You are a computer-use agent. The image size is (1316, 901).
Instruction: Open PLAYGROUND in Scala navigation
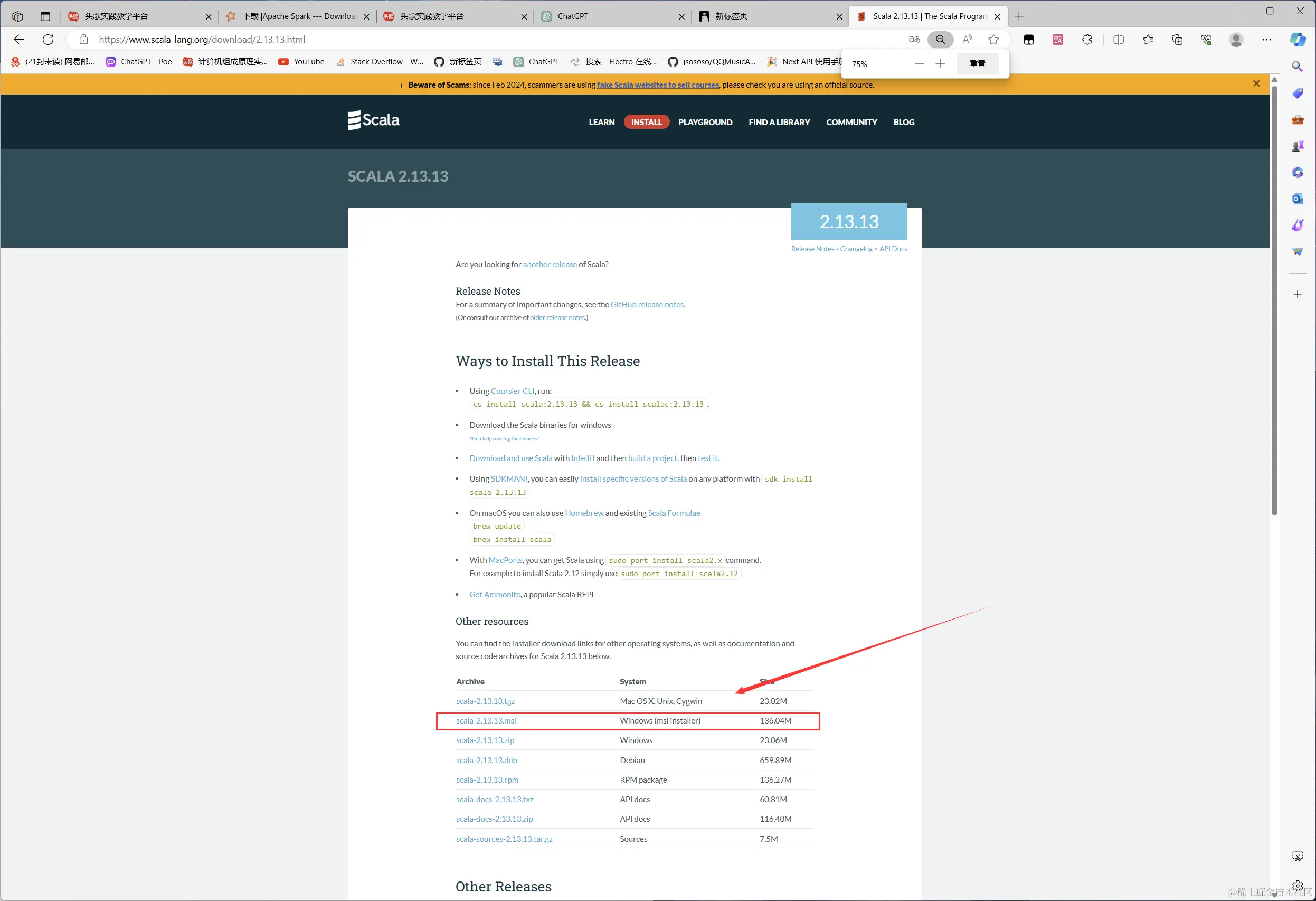(x=705, y=123)
